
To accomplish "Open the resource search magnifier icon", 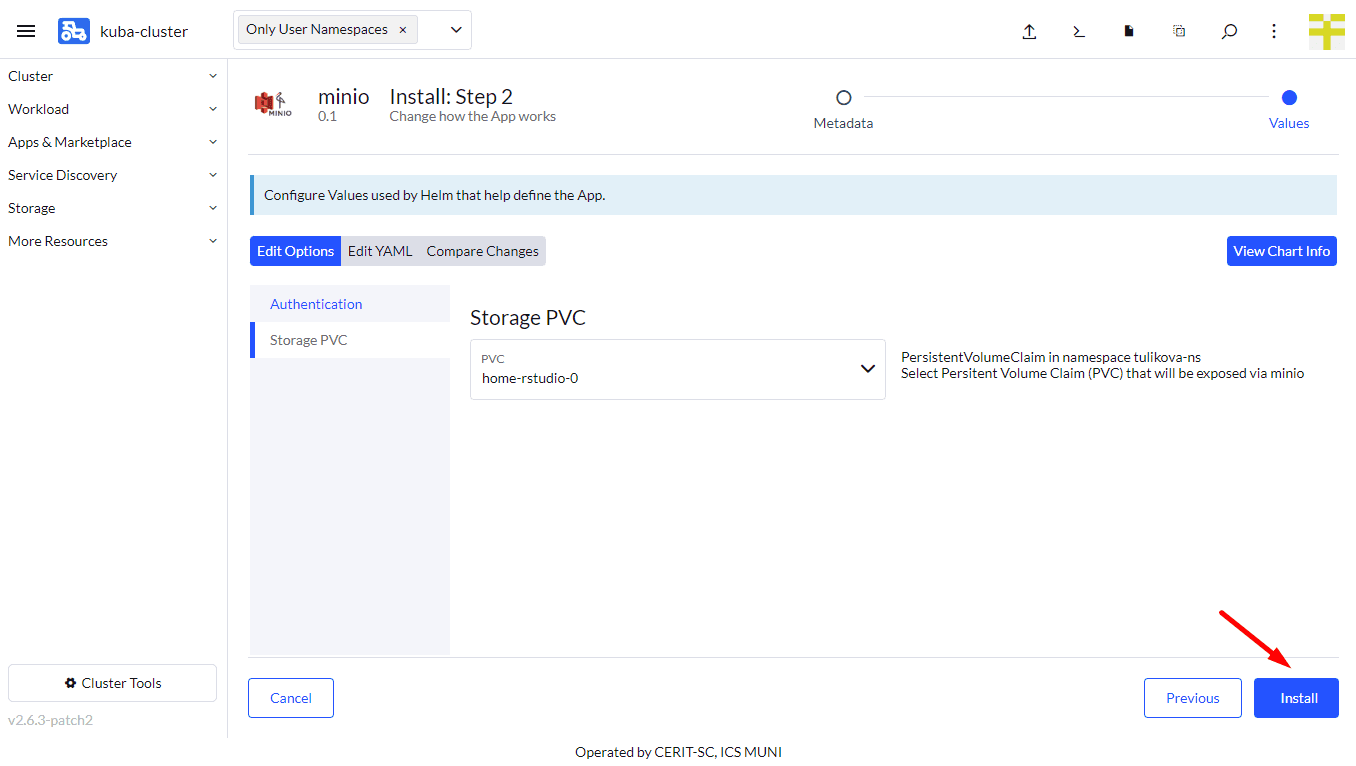I will pos(1229,31).
